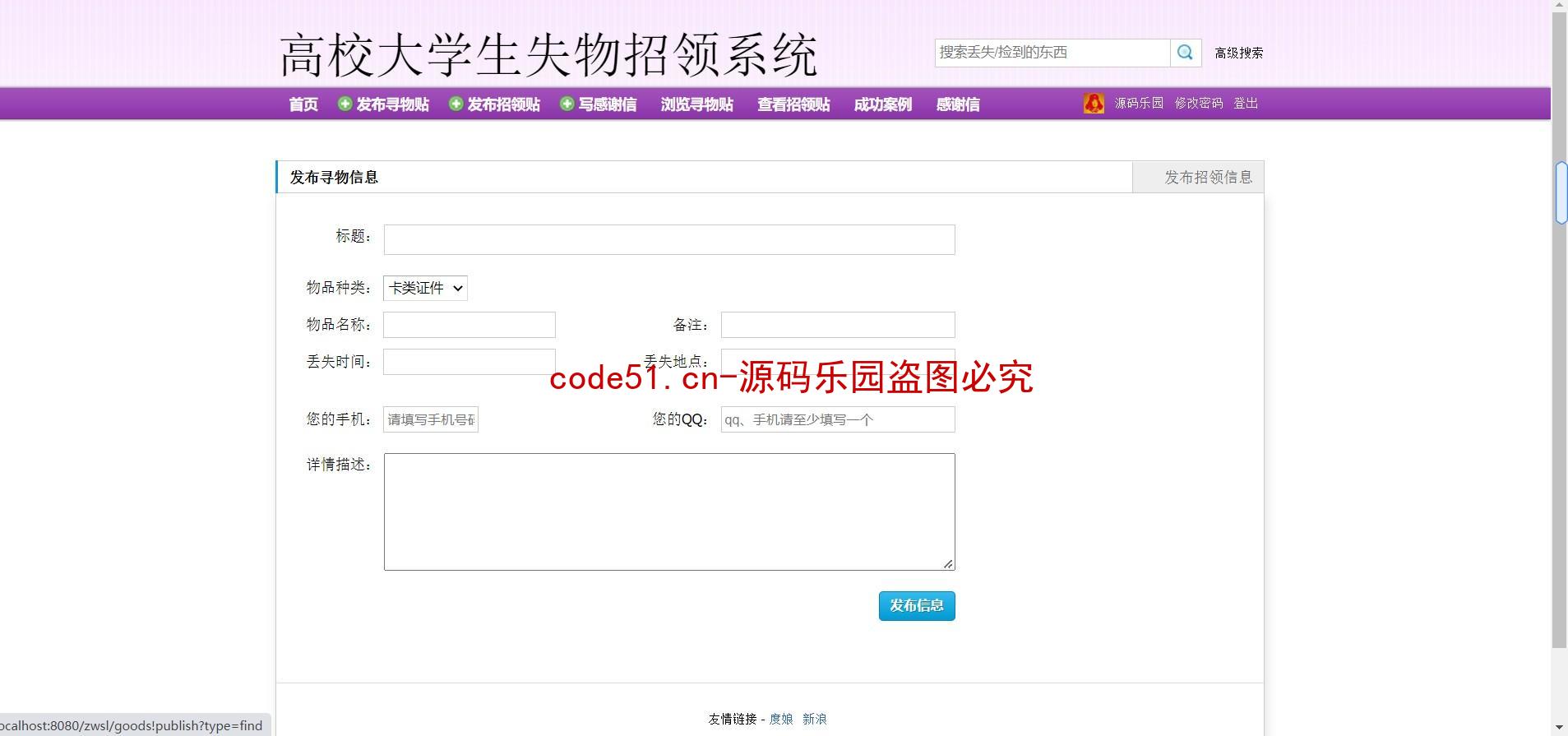Focus the 搜索丢失/捡到的东西 search box

(1052, 53)
